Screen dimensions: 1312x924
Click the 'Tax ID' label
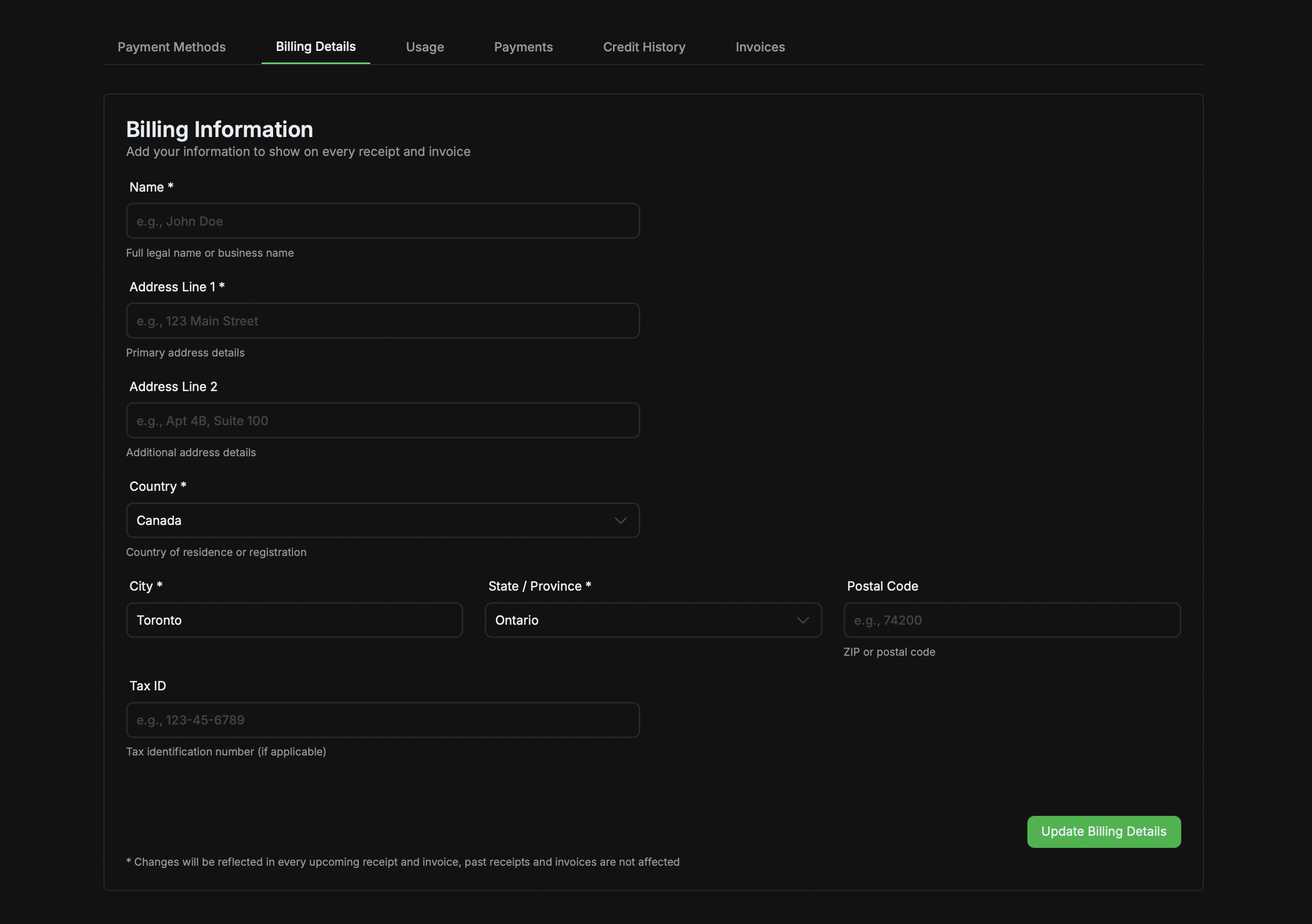(148, 686)
